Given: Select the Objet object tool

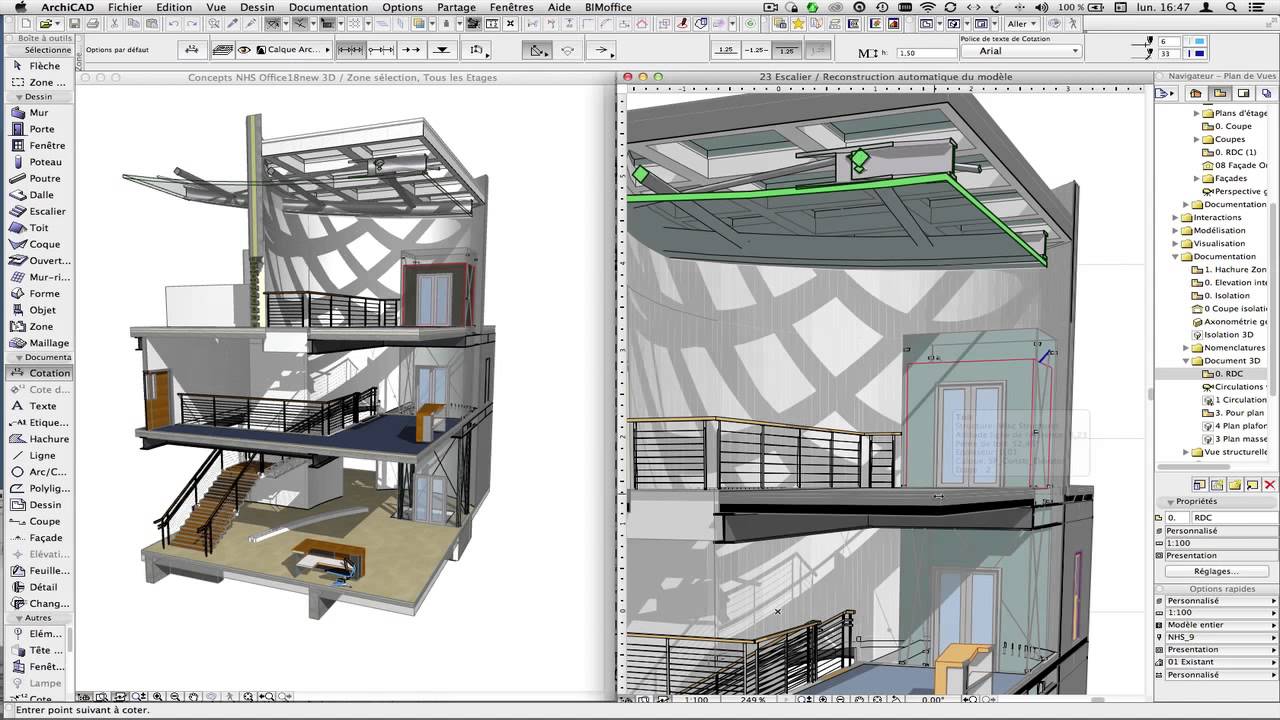Looking at the screenshot, I should pos(37,310).
